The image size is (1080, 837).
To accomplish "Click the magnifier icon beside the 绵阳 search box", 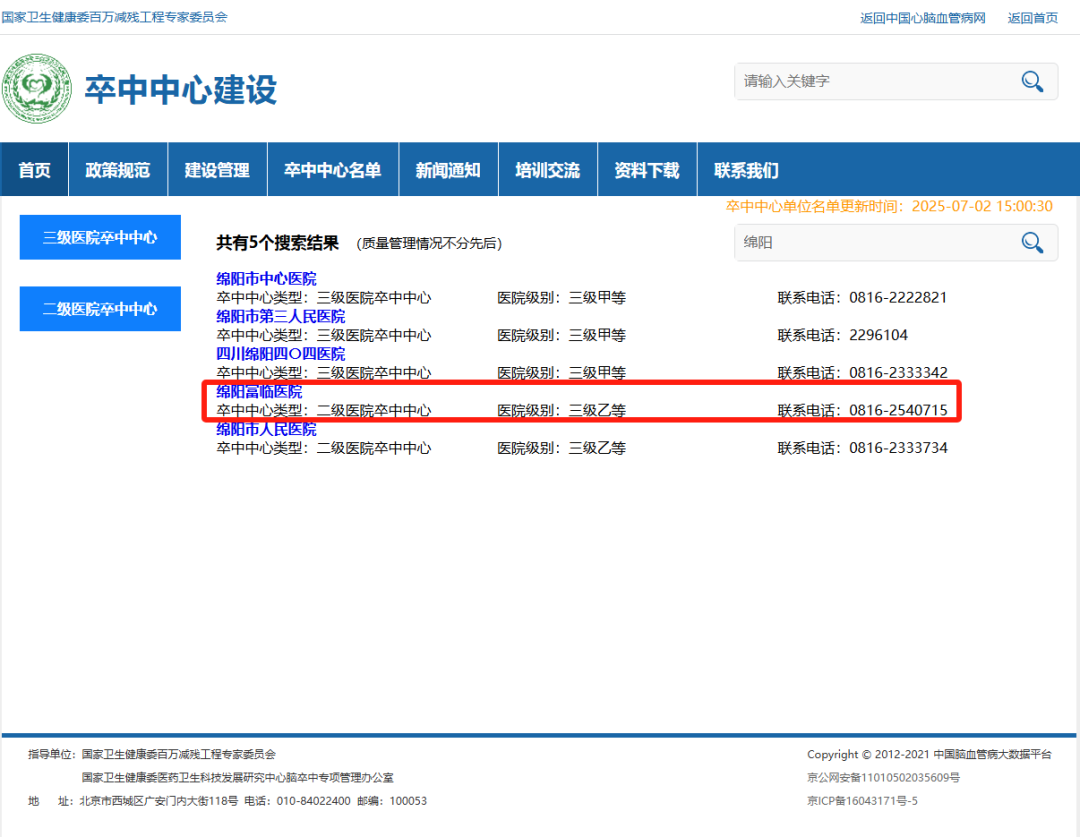I will pos(1032,242).
